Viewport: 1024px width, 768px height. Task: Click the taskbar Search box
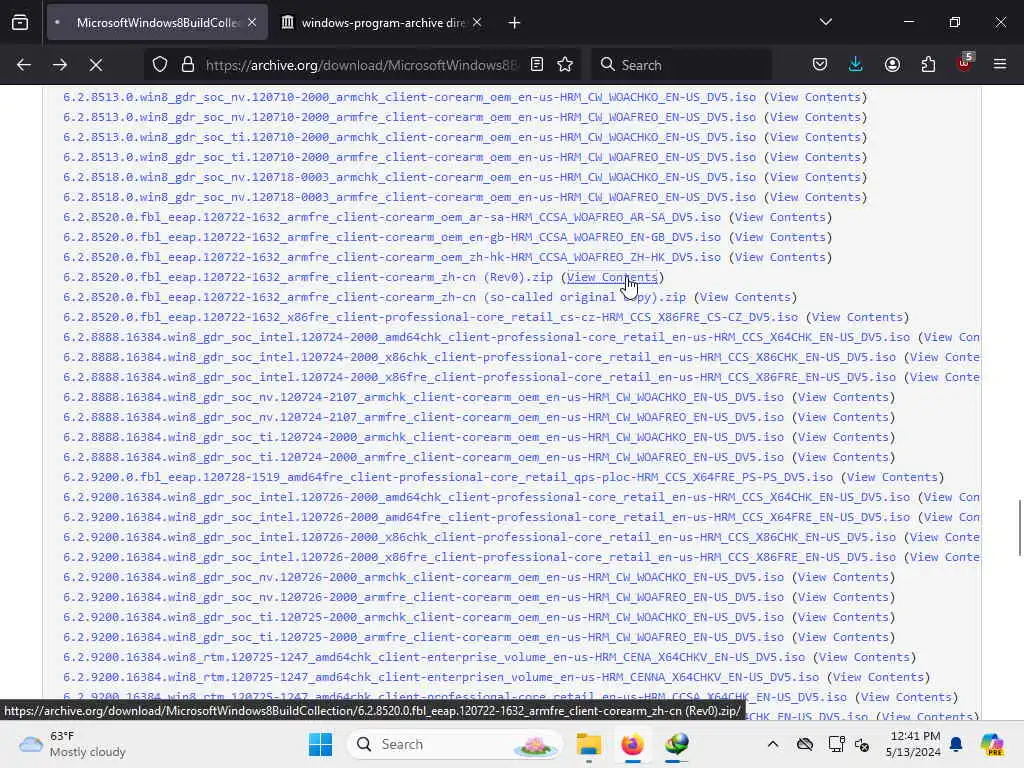coord(455,744)
